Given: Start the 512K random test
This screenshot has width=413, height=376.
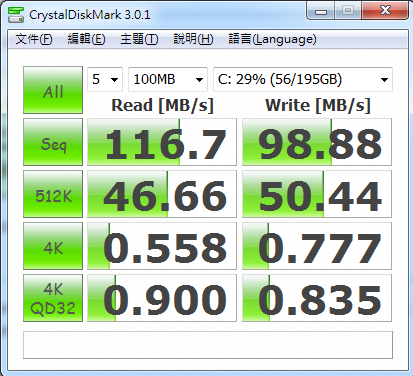Looking at the screenshot, I should point(53,194).
